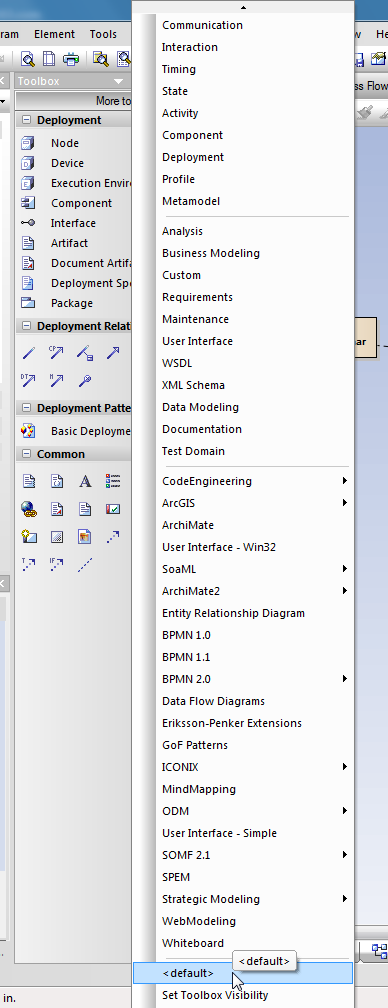Viewport: 388px width, 1008px height.
Task: Open the Toolbox header dropdown arrow
Action: pos(118,81)
